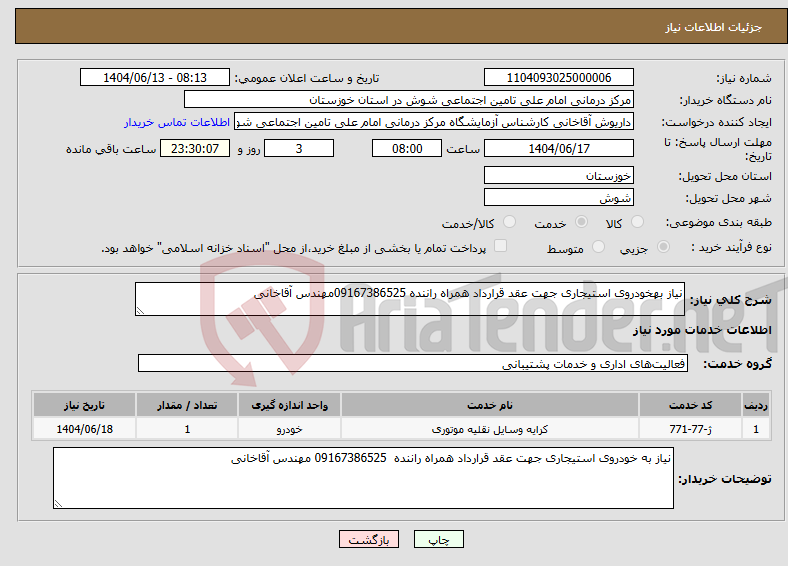Click the service code cell ژ-77-771

point(691,429)
